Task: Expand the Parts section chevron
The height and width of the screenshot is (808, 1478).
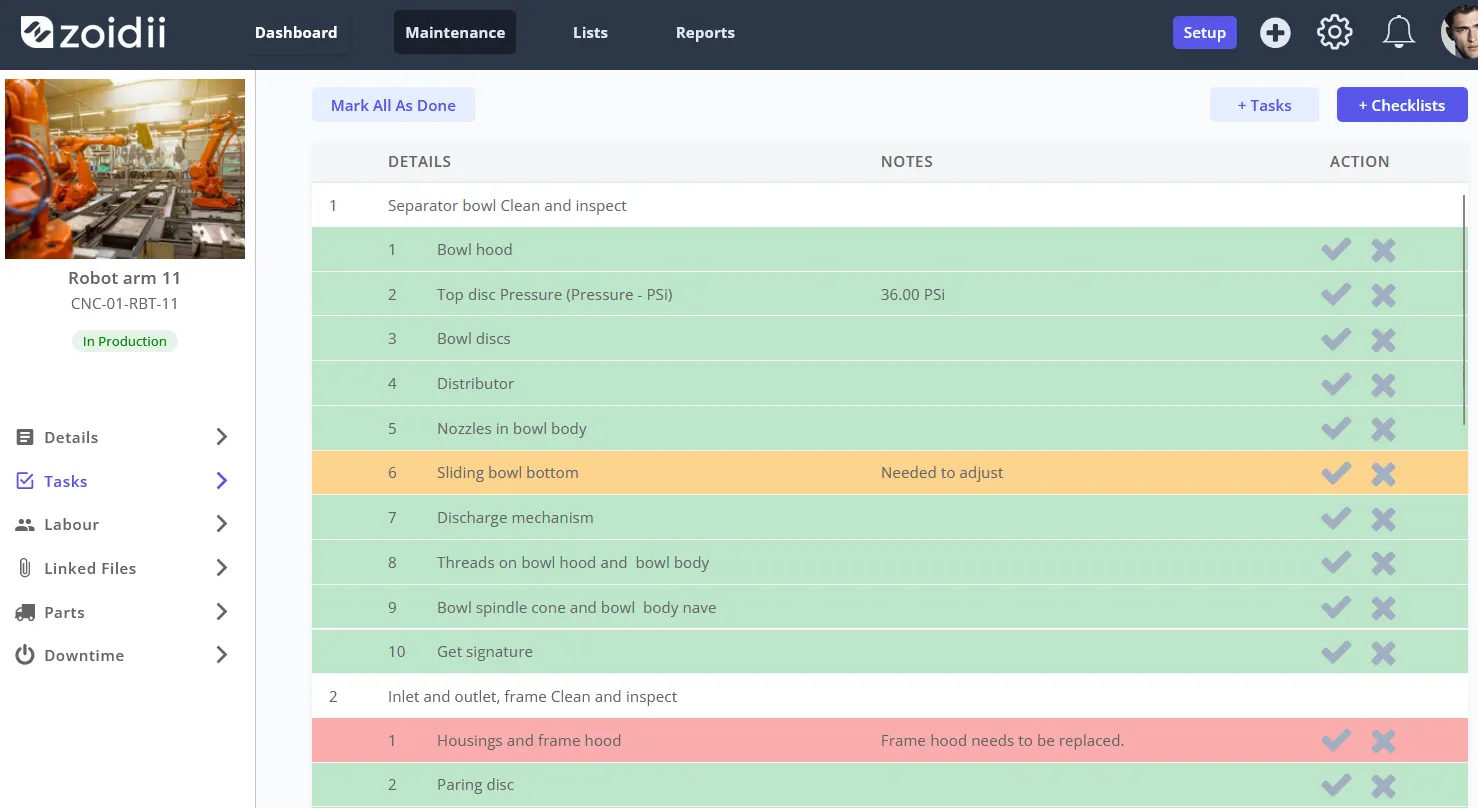Action: click(222, 612)
